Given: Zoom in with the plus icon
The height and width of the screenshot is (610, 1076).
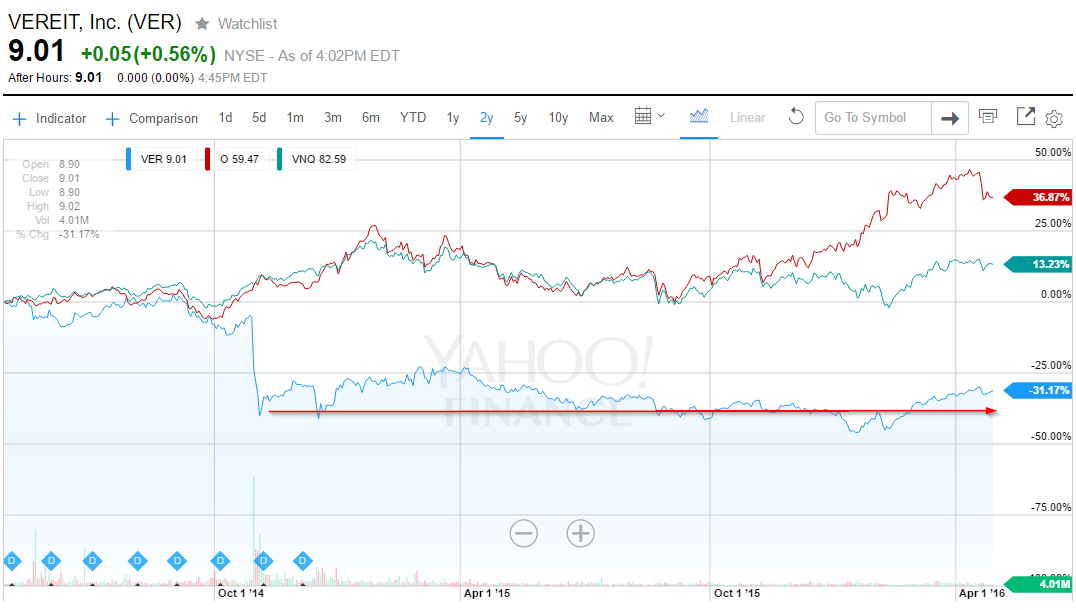Looking at the screenshot, I should coord(580,533).
